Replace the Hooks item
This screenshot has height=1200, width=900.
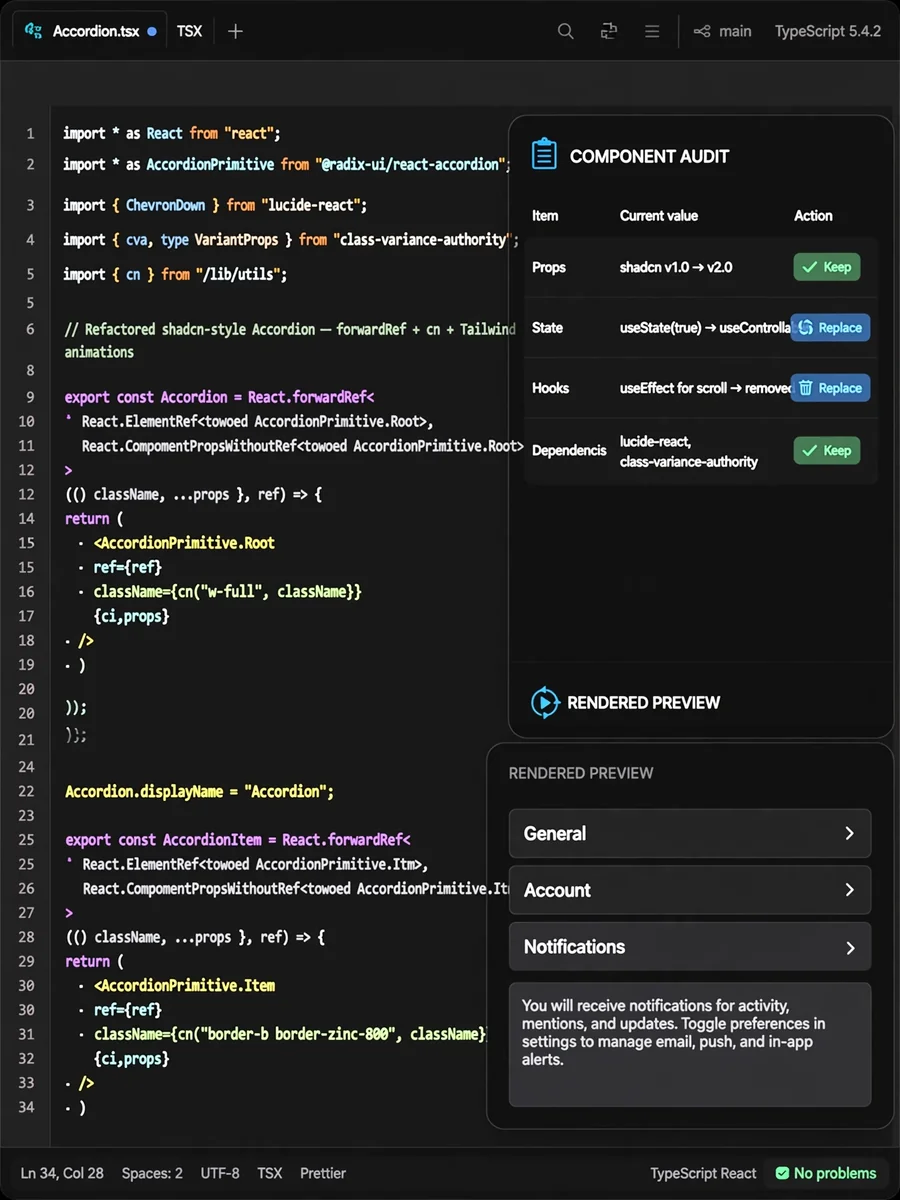click(830, 388)
